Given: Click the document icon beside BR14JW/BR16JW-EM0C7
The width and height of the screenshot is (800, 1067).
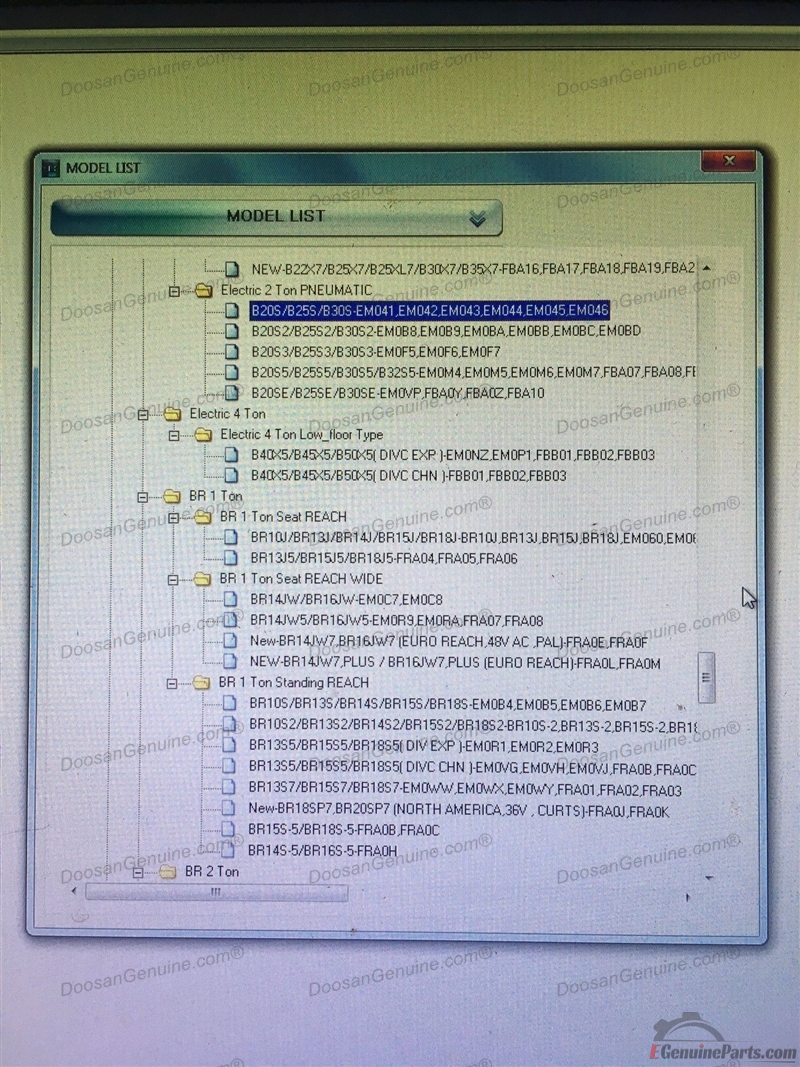Looking at the screenshot, I should (x=230, y=600).
